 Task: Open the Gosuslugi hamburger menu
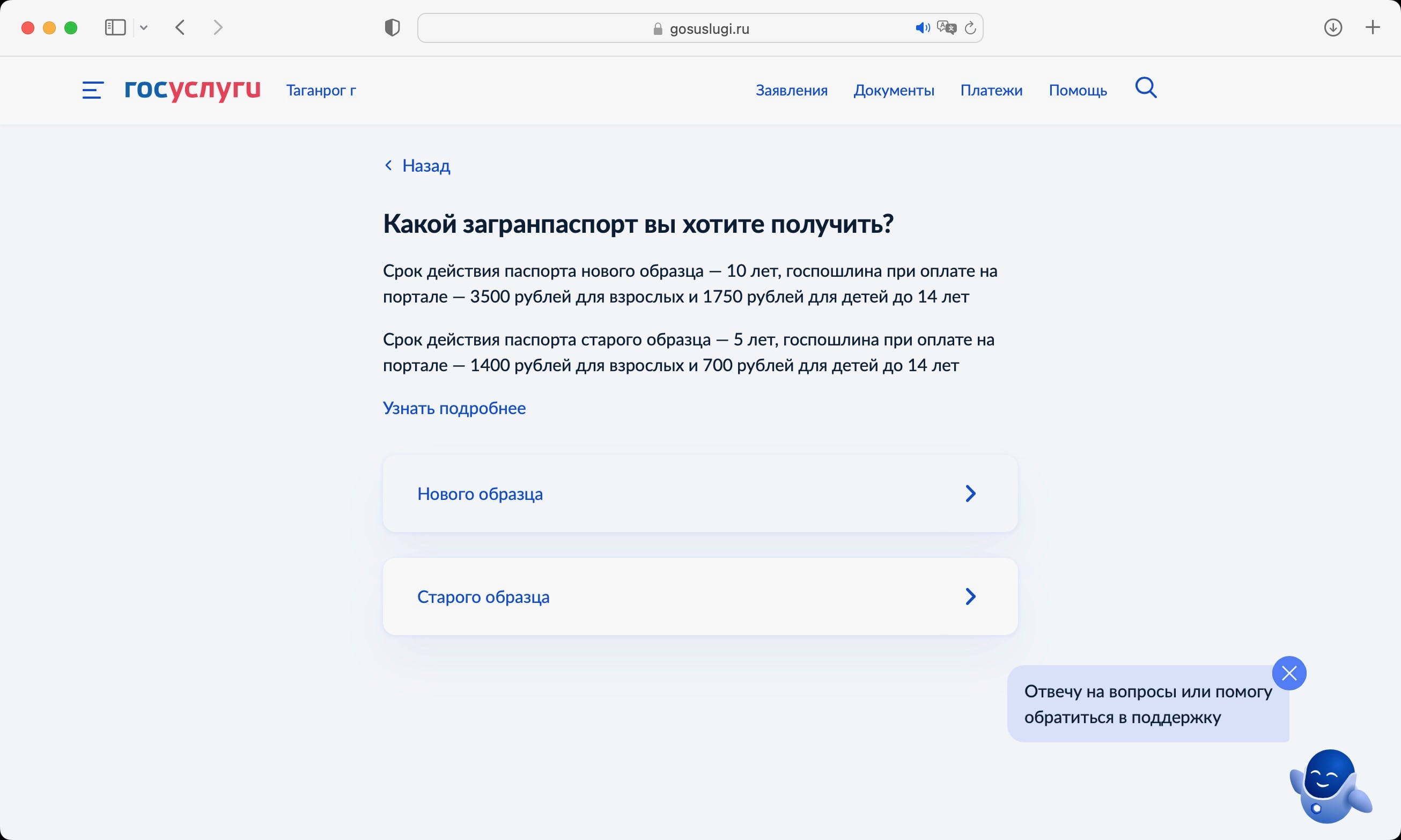click(x=93, y=90)
